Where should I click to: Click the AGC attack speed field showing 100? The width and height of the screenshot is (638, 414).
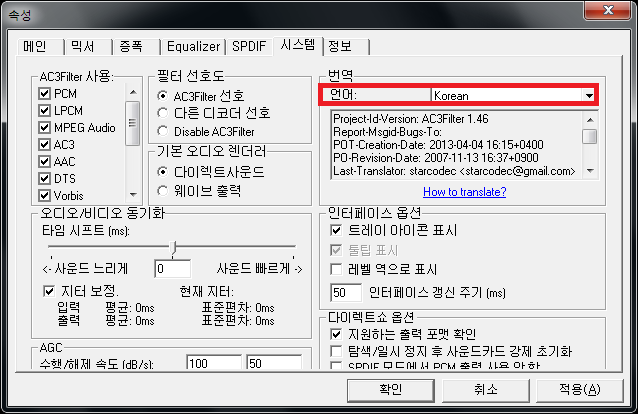214,362
